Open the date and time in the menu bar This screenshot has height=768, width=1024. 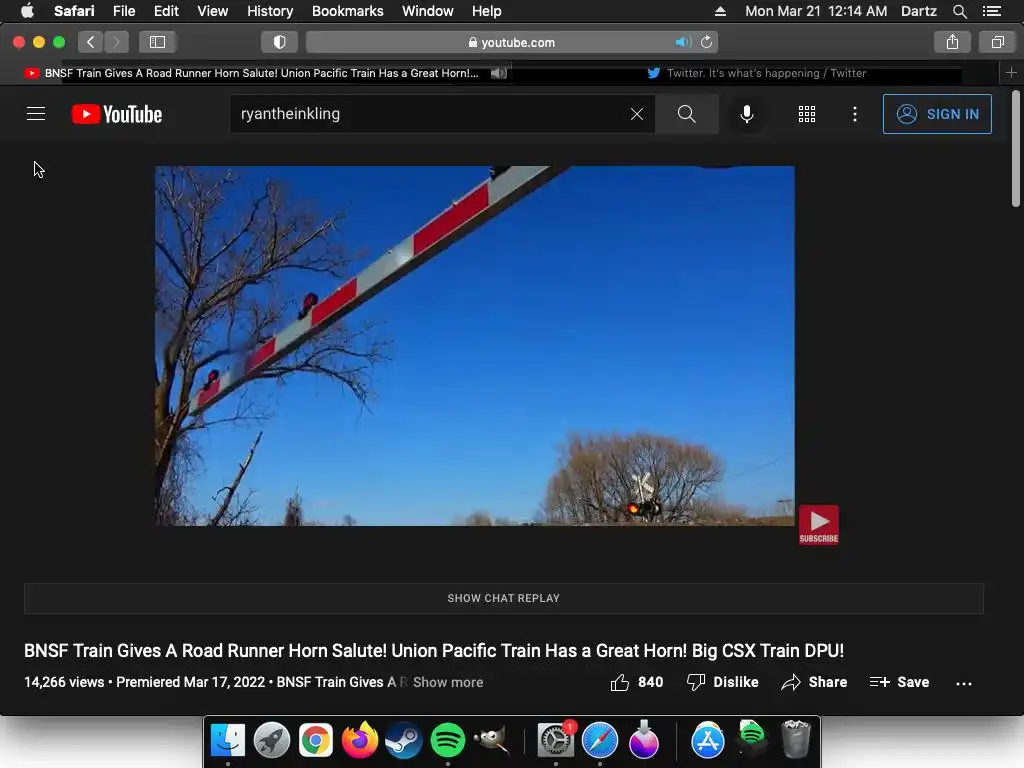816,11
